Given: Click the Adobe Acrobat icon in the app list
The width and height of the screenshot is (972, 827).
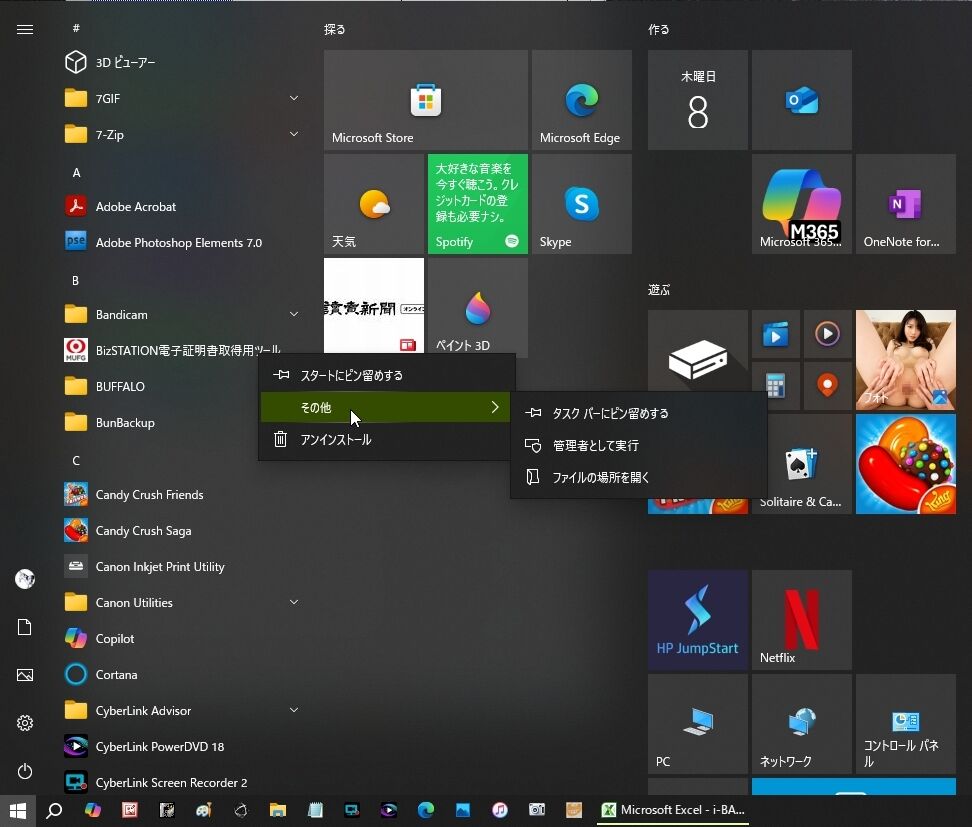Looking at the screenshot, I should 76,206.
